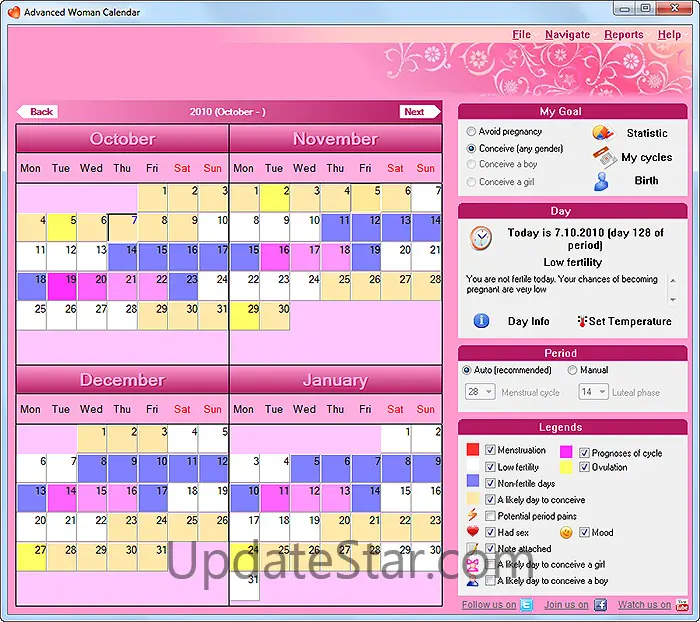This screenshot has height=622, width=700.
Task: Open the Statistic pie chart icon
Action: tap(602, 132)
